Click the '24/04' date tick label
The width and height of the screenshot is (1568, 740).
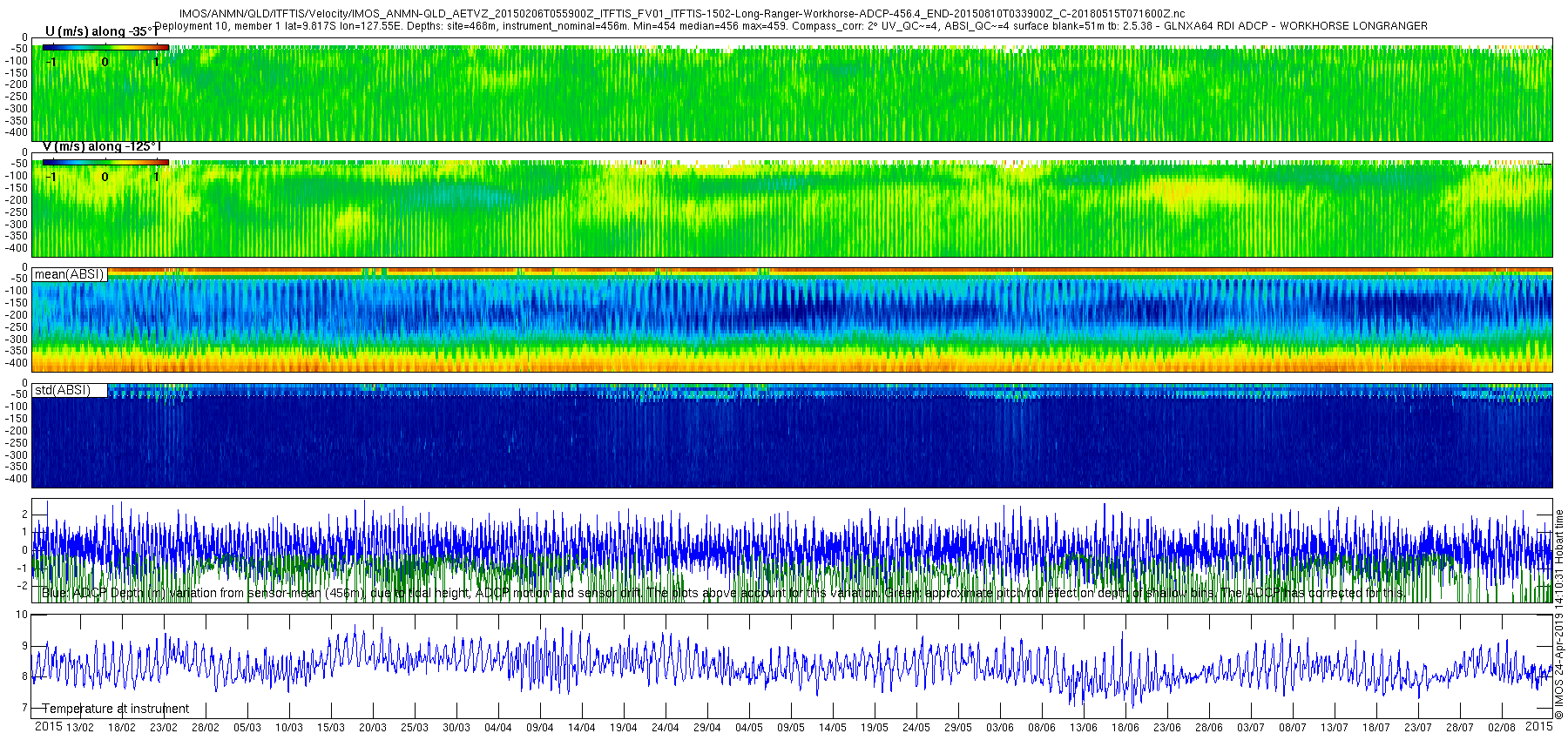[665, 728]
